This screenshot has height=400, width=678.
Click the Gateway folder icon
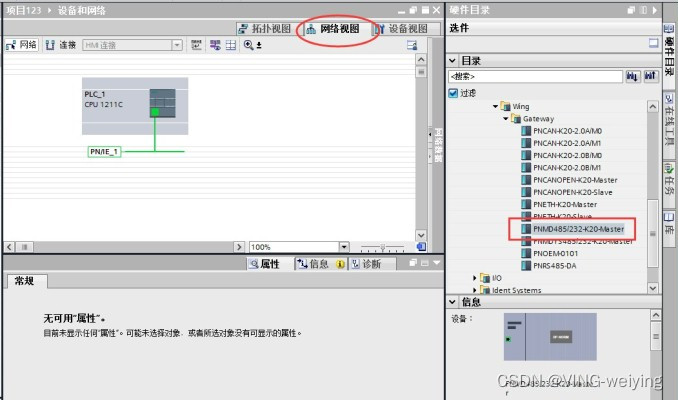515,118
